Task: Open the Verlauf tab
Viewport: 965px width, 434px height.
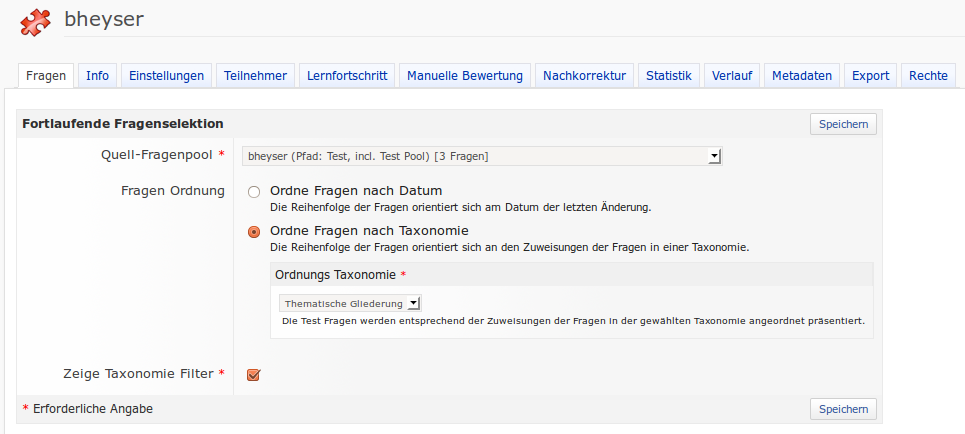Action: 732,76
